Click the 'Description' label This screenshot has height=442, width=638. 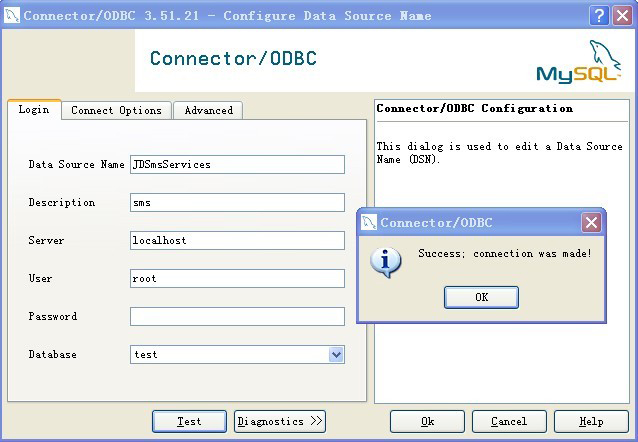62,202
